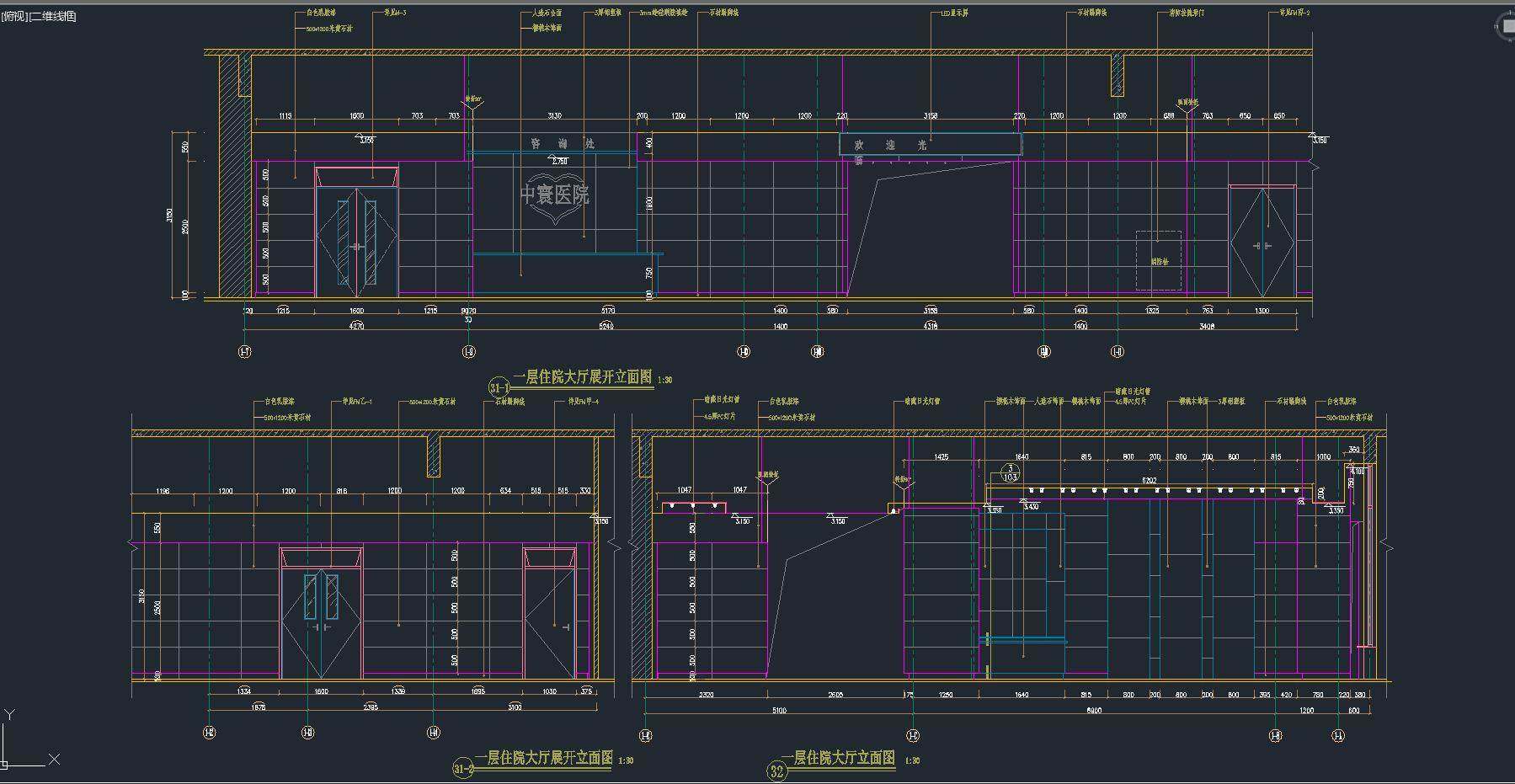
Task: Select the 咨询处 sign text
Action: pos(562,144)
